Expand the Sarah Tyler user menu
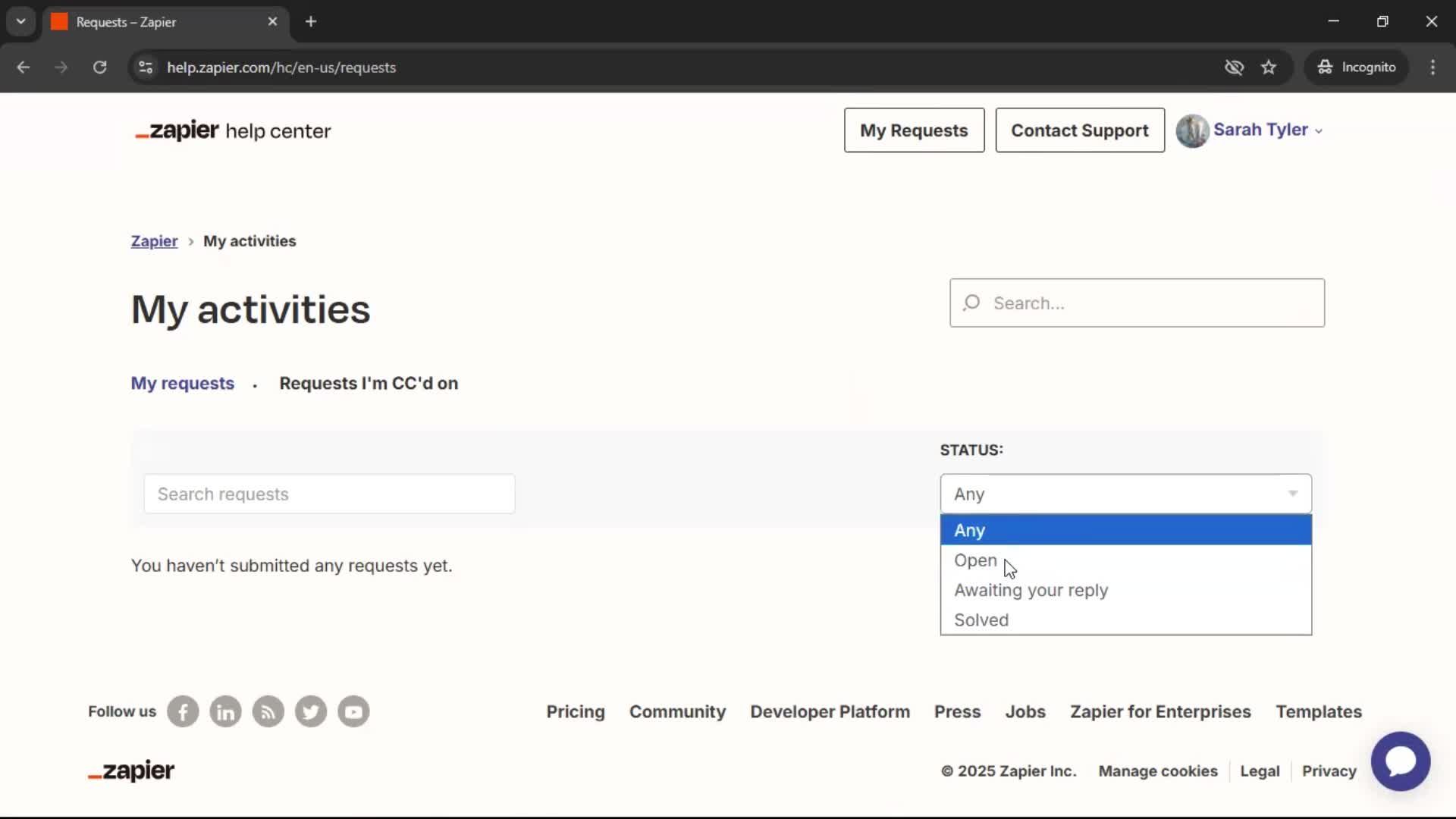This screenshot has width=1456, height=819. (x=1268, y=130)
